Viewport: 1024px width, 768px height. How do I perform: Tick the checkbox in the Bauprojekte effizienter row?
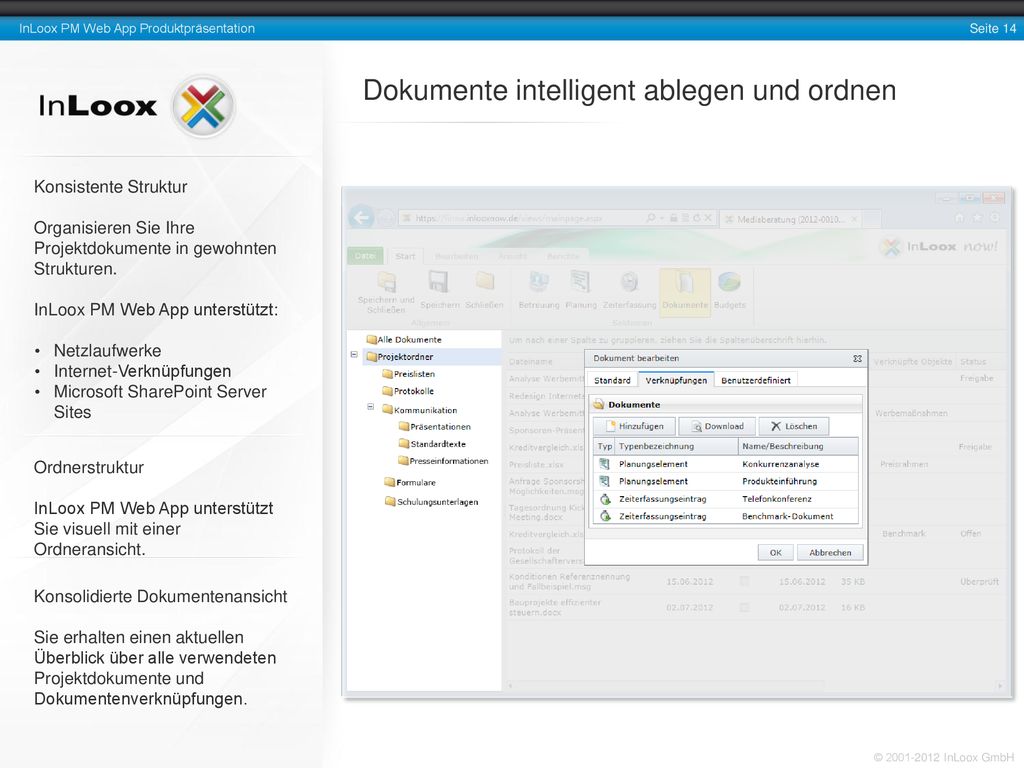tap(744, 607)
